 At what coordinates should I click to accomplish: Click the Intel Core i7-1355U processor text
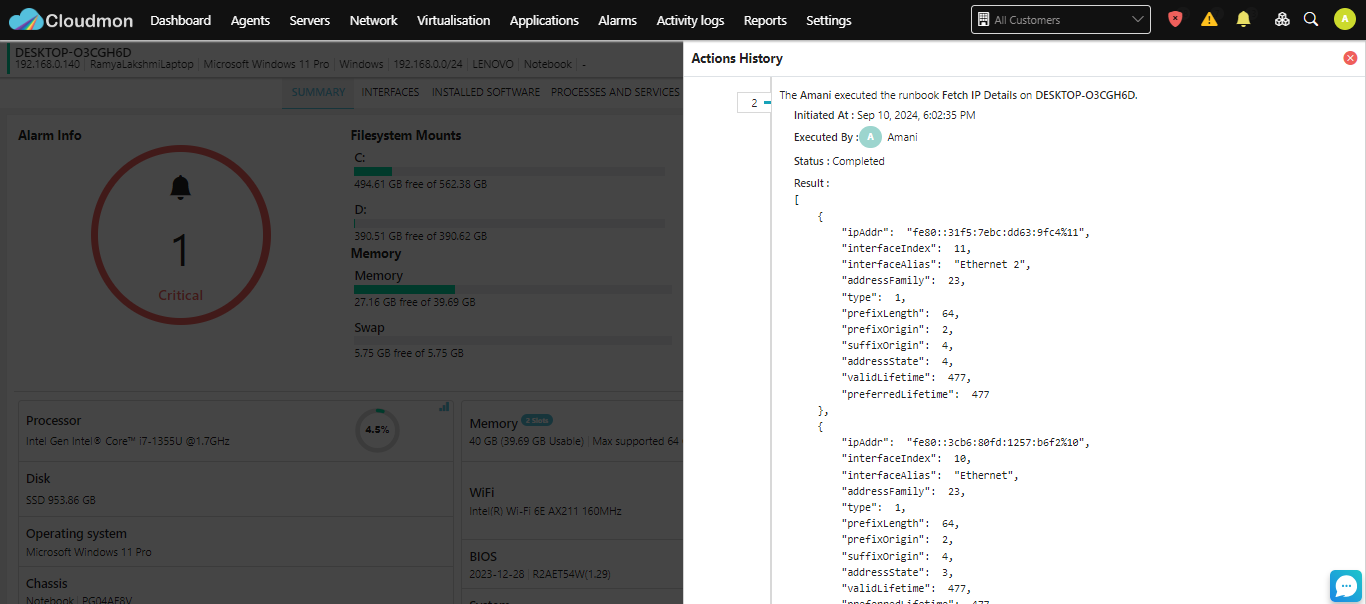128,441
